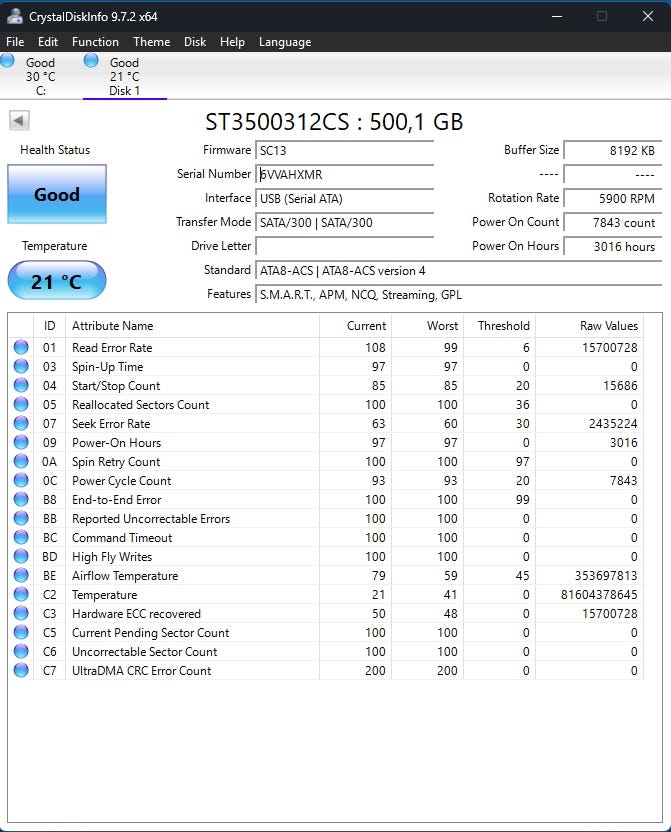This screenshot has height=832, width=671.
Task: Click status orb beside Start/Stop Count
Action: coord(21,385)
